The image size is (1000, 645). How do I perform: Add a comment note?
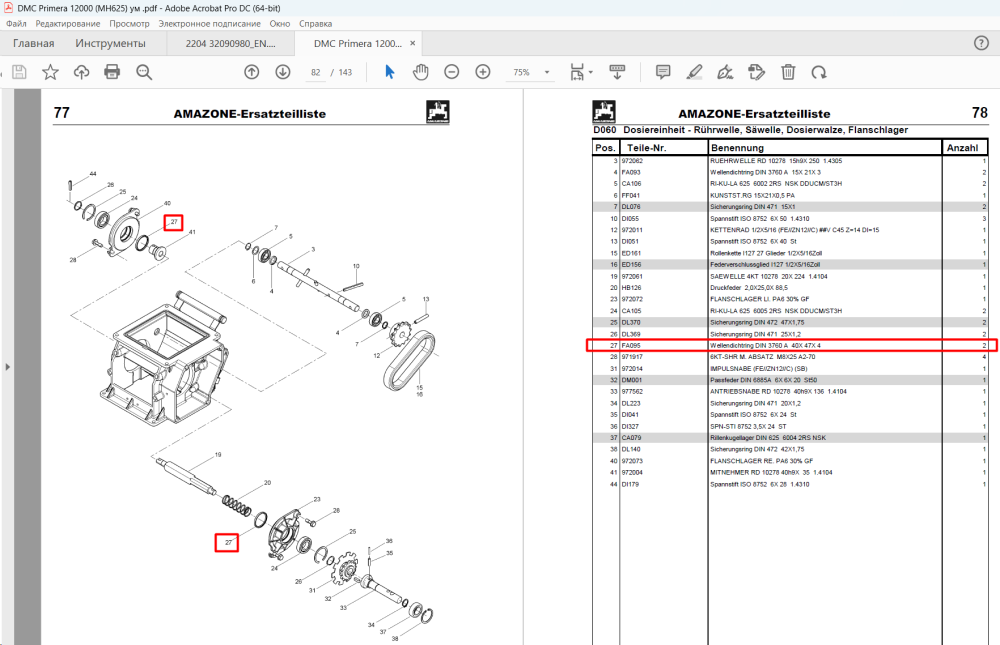click(x=663, y=72)
